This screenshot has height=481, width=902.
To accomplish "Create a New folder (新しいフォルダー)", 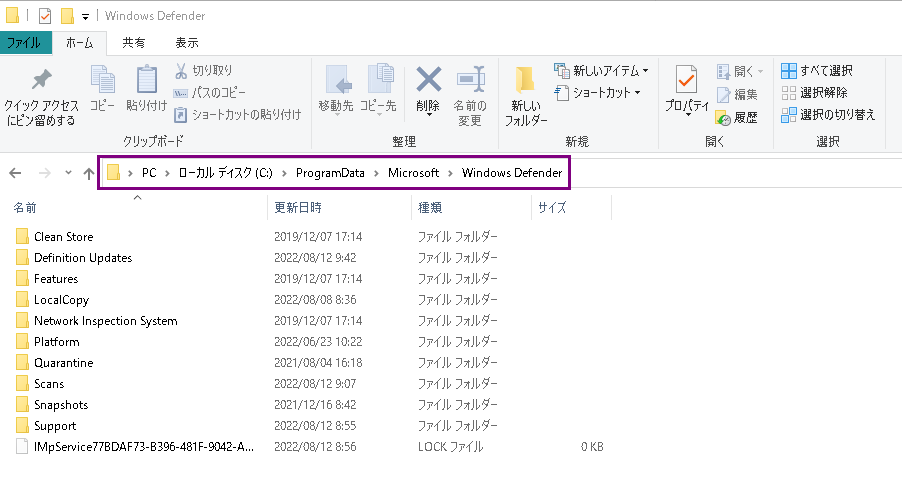I will coord(526,96).
